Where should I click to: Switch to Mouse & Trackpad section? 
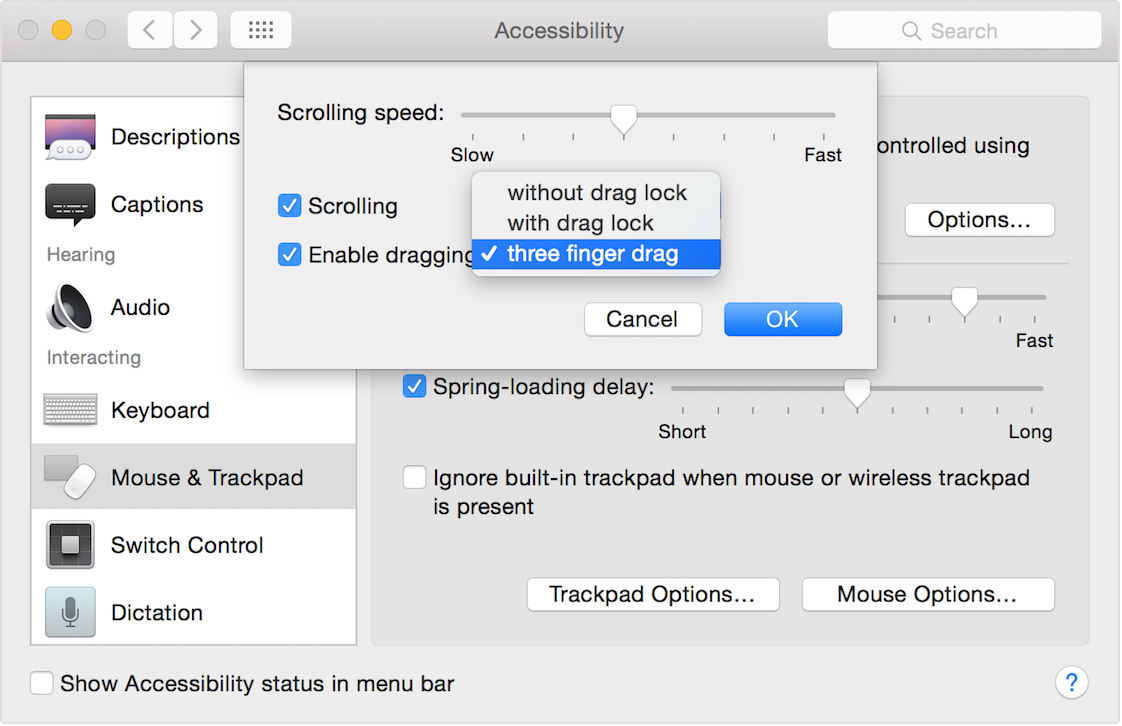152,477
